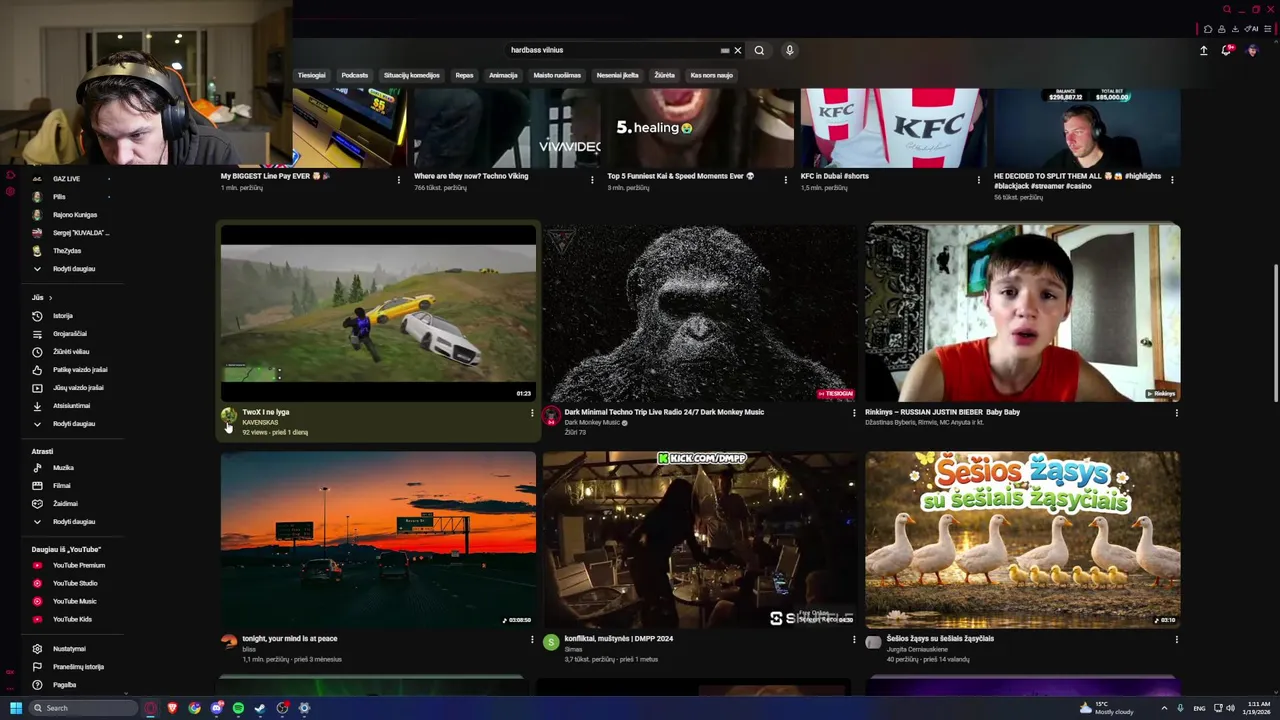Open options for konfliktai, muštynės video
The image size is (1280, 720).
pyautogui.click(x=854, y=640)
